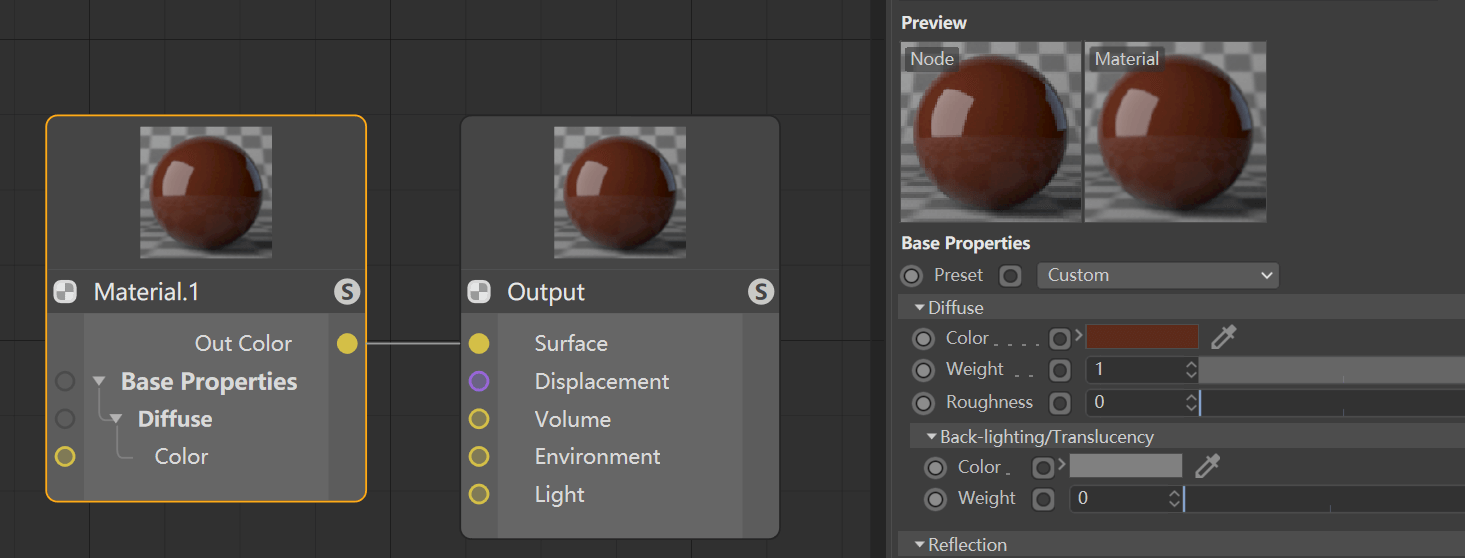
Task: Click the Node preview thumbnail
Action: point(991,132)
